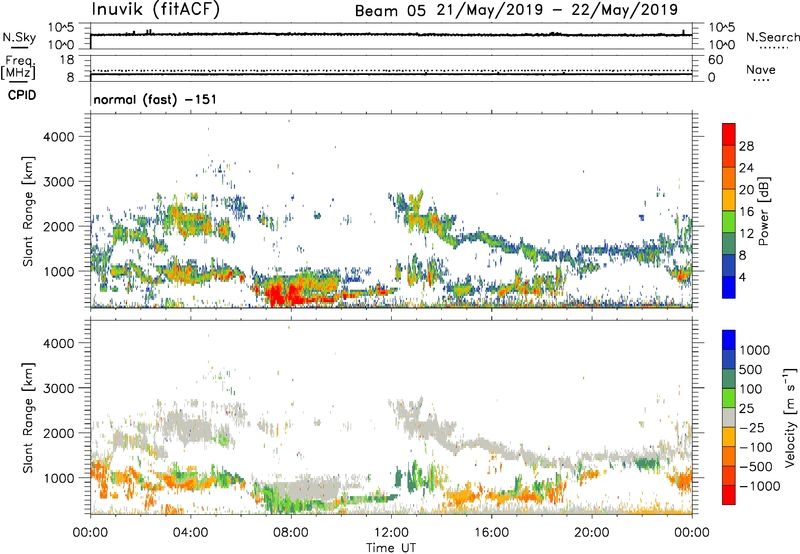Click the noise sky trace in top panel
800x554 pixels.
tap(391, 34)
